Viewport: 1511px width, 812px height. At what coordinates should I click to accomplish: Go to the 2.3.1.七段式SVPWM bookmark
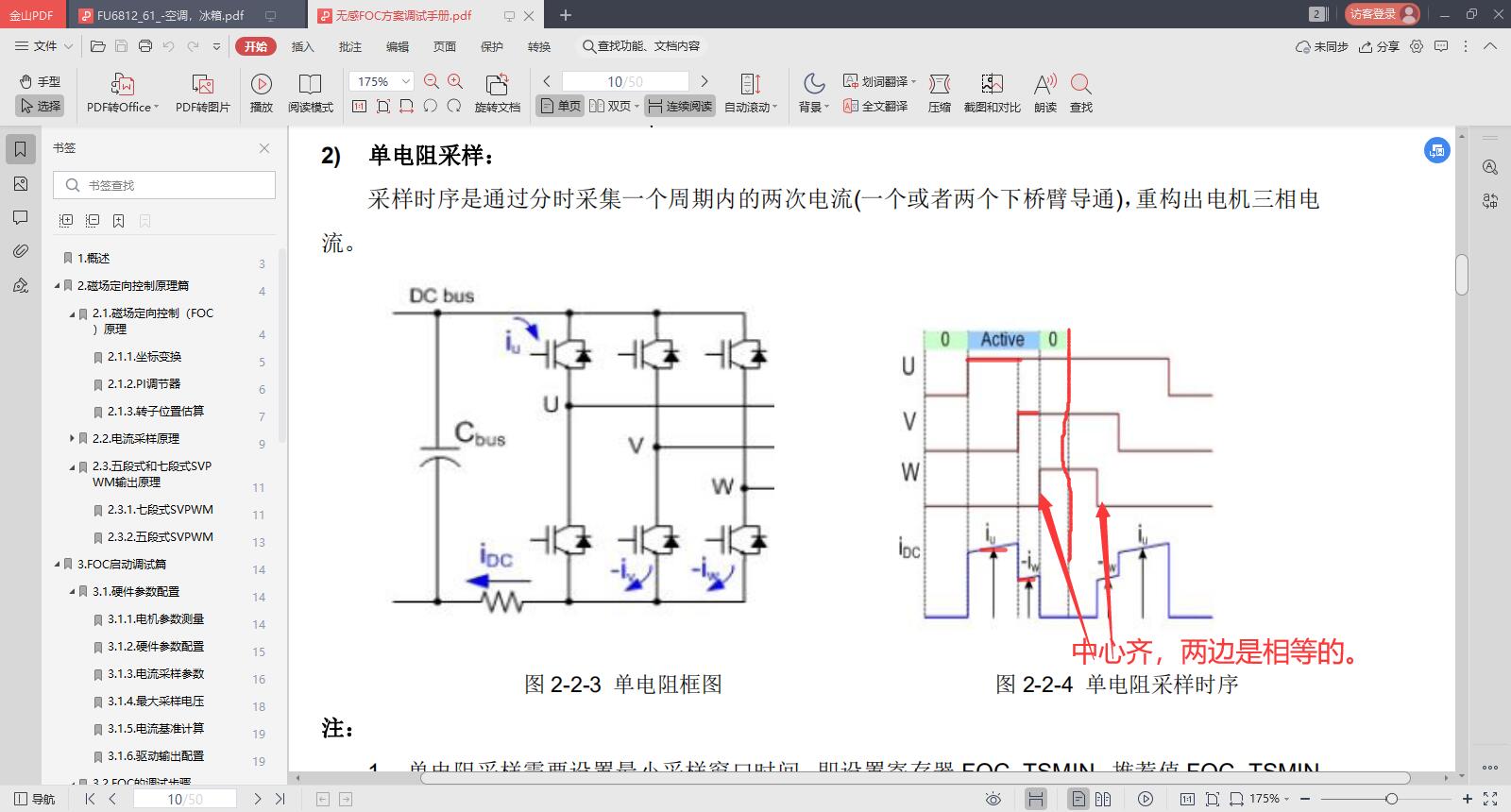[x=161, y=509]
